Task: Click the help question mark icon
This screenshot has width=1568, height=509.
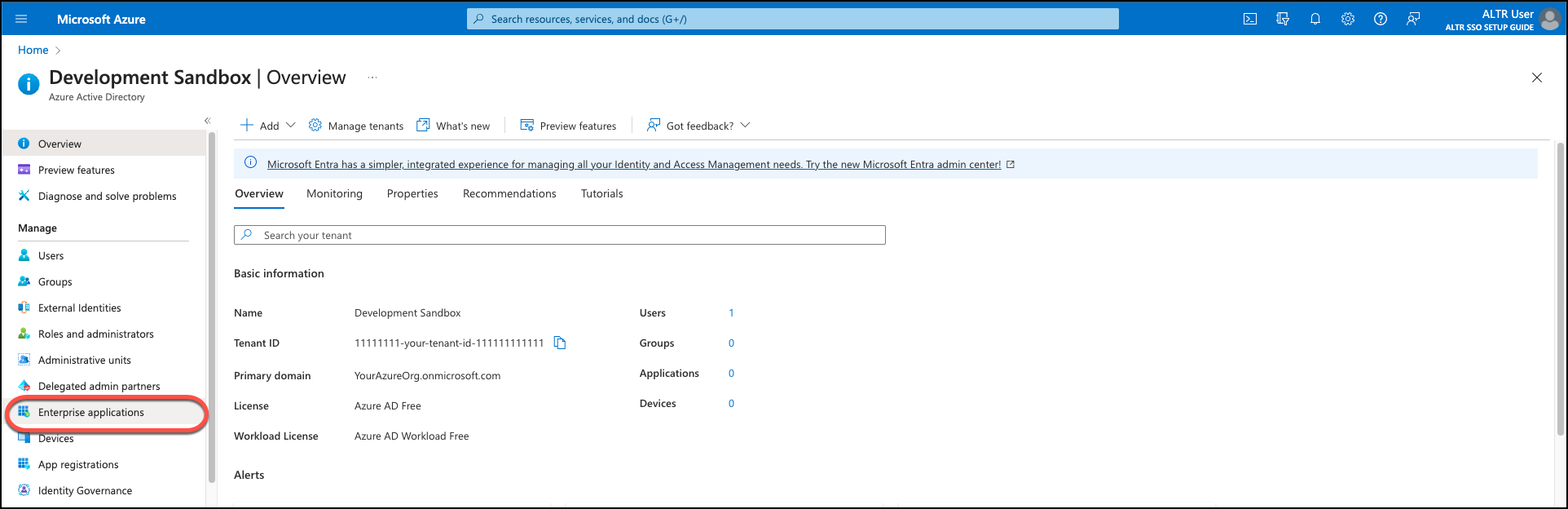Action: tap(1380, 19)
